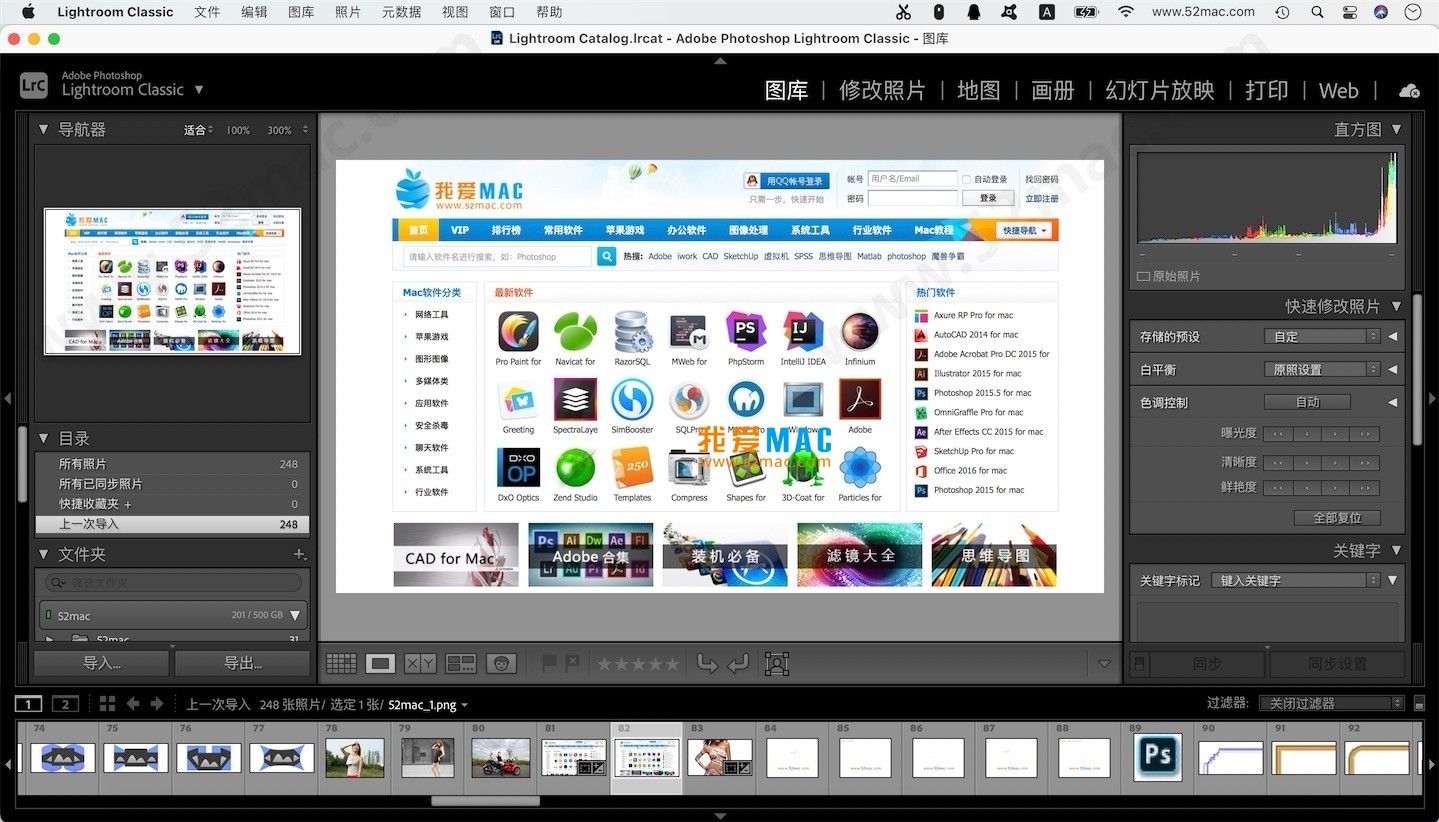Click the filmstrip grid shortcut icon
1439x822 pixels.
click(107, 704)
